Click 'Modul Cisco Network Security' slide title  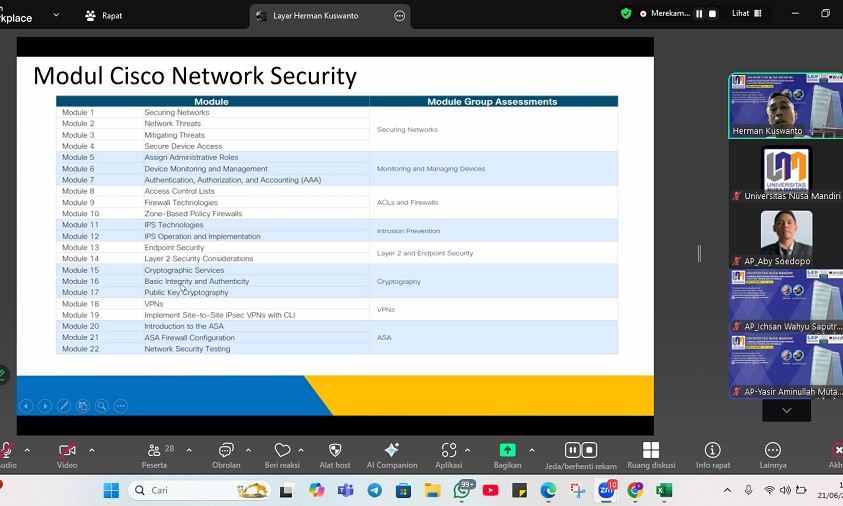pyautogui.click(x=195, y=76)
